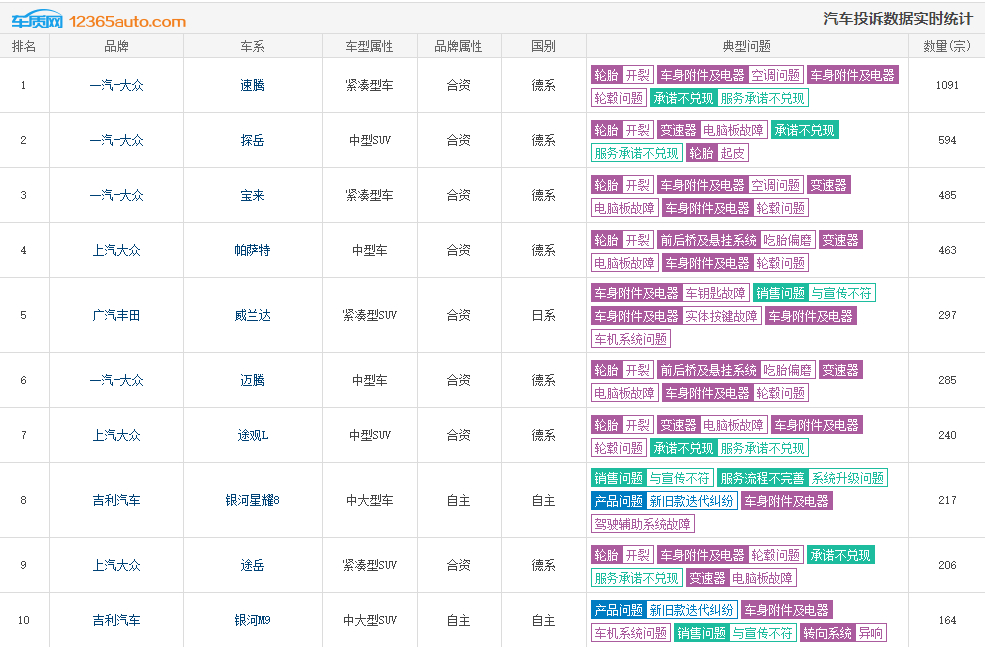This screenshot has height=647, width=985.
Task: Click the 排名 column header
Action: click(x=24, y=46)
